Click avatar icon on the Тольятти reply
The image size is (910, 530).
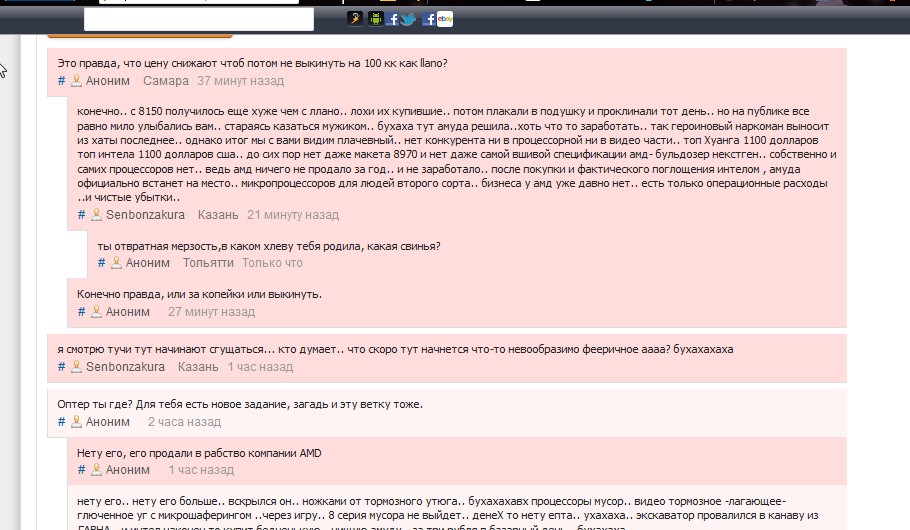(115, 263)
